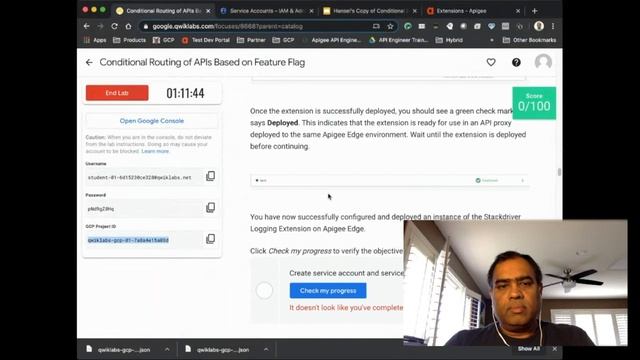The image size is (640, 360).
Task: Click Show All downloads
Action: [x=529, y=349]
